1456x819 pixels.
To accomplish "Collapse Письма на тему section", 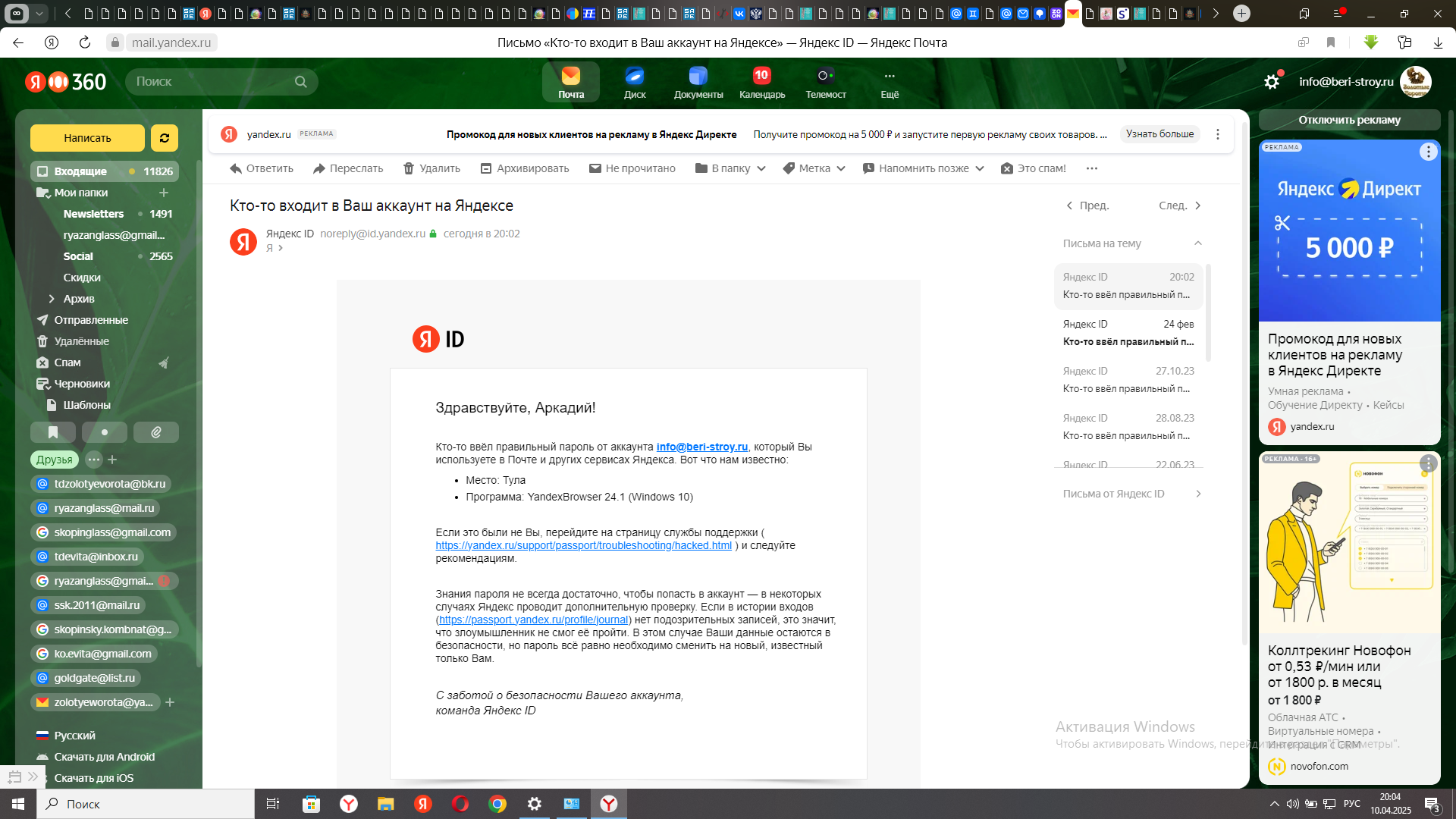I will tap(1198, 243).
